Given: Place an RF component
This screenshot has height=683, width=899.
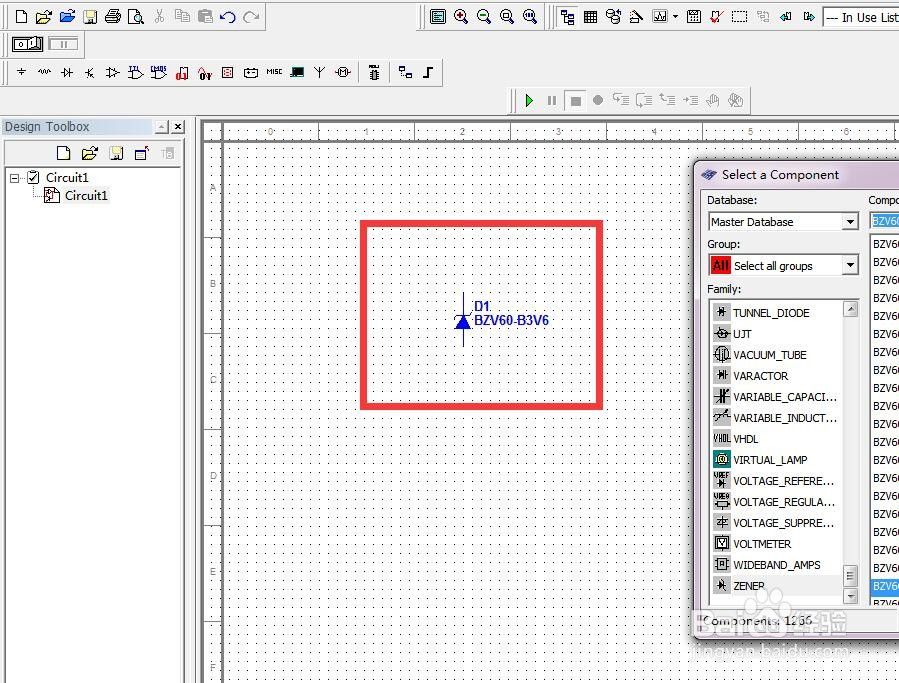Looking at the screenshot, I should click(320, 72).
